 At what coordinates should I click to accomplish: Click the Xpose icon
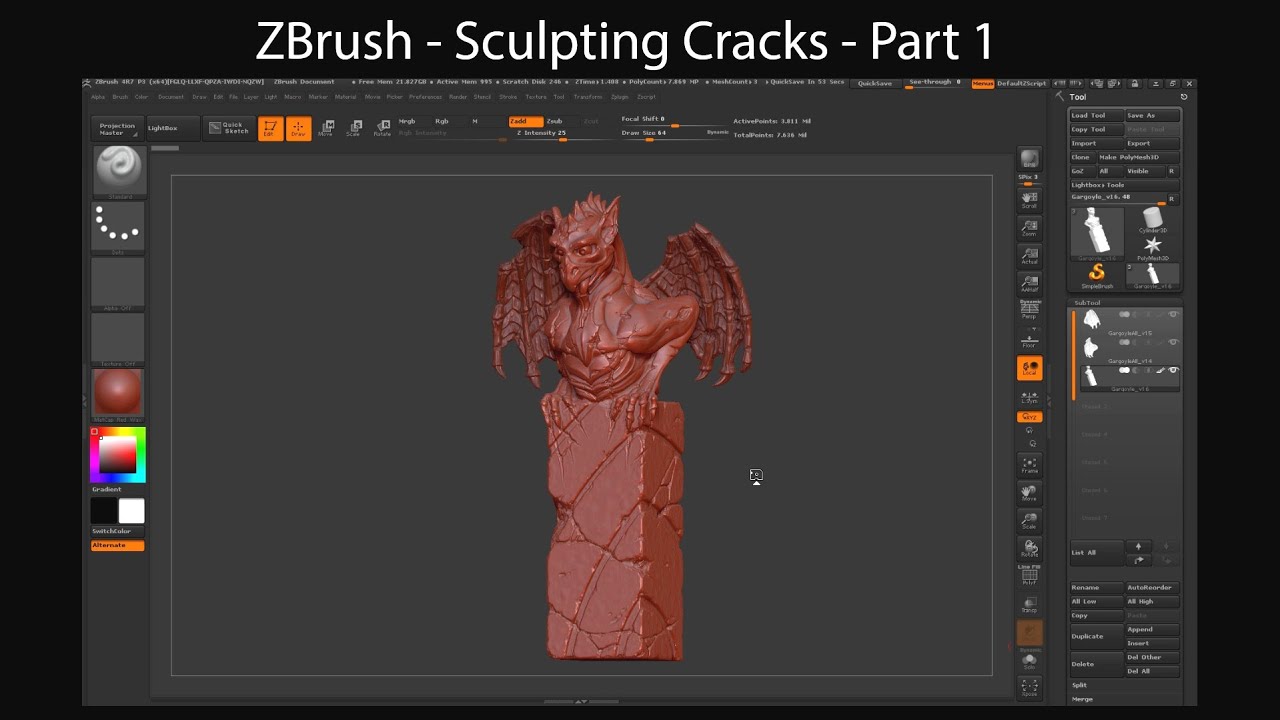(x=1029, y=688)
